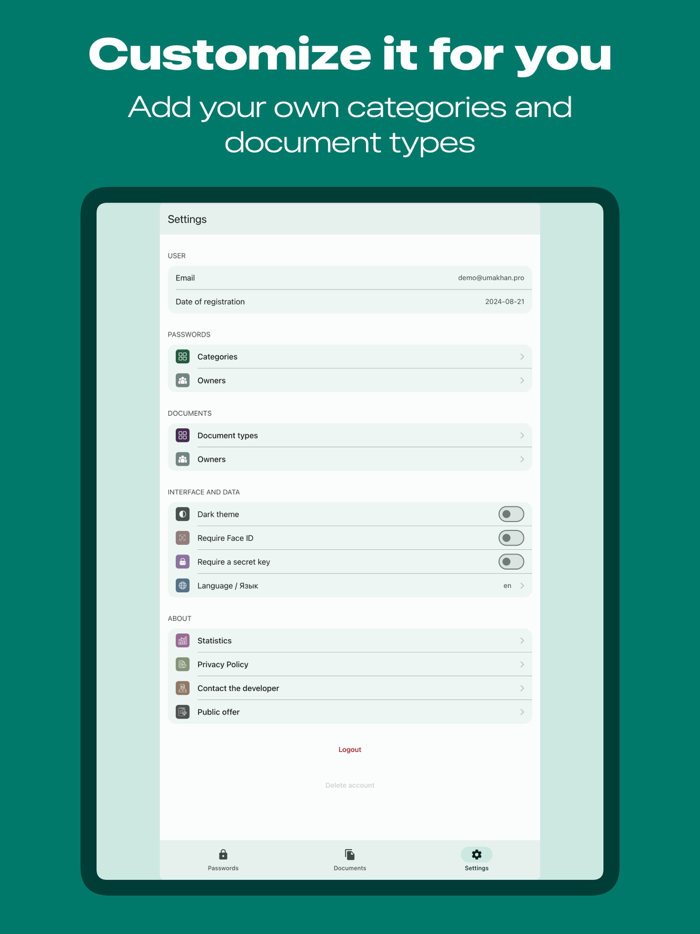This screenshot has height=934, width=700.
Task: Open Categories via its chevron arrow
Action: point(522,356)
